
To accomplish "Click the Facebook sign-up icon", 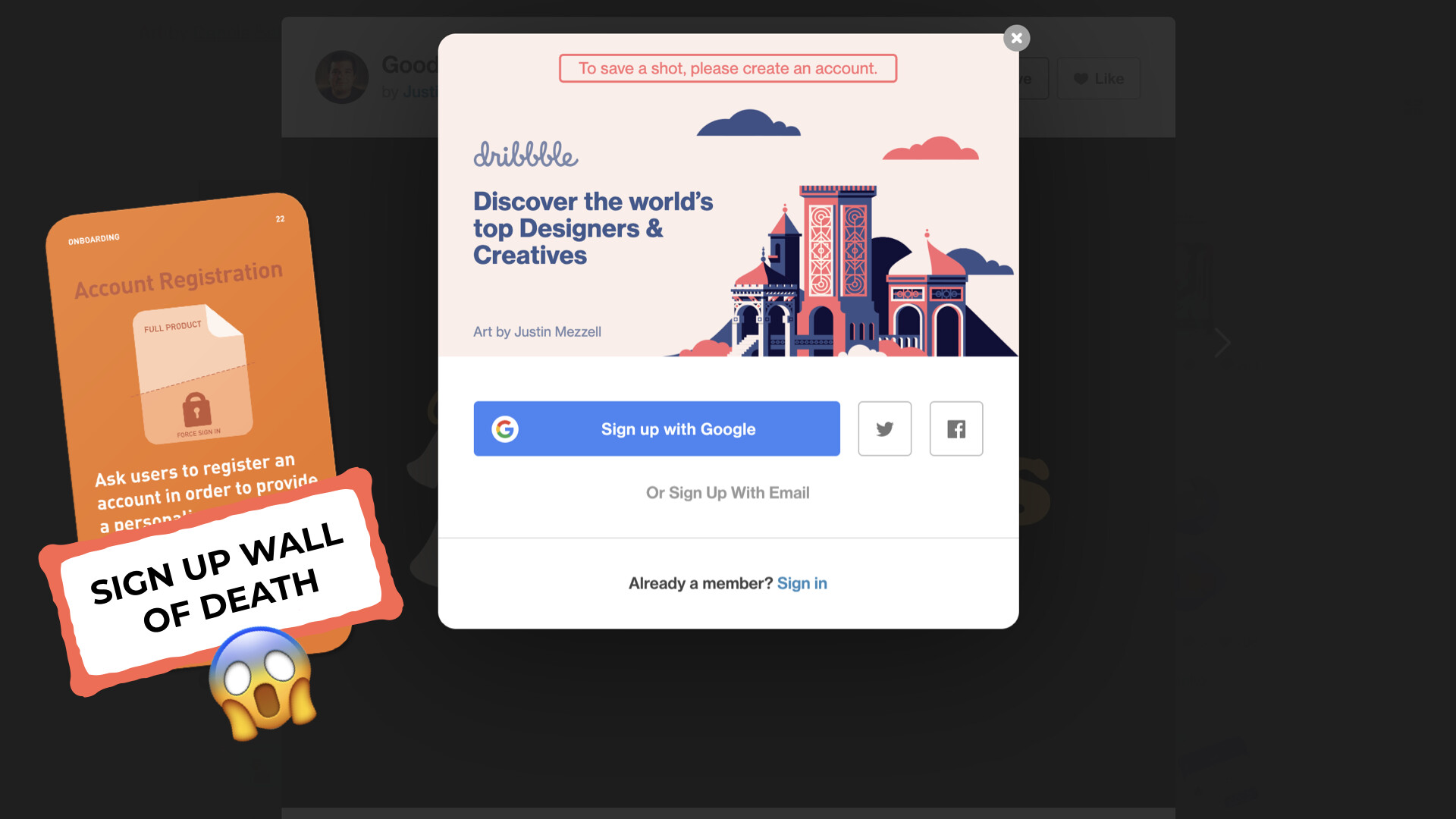I will click(956, 428).
